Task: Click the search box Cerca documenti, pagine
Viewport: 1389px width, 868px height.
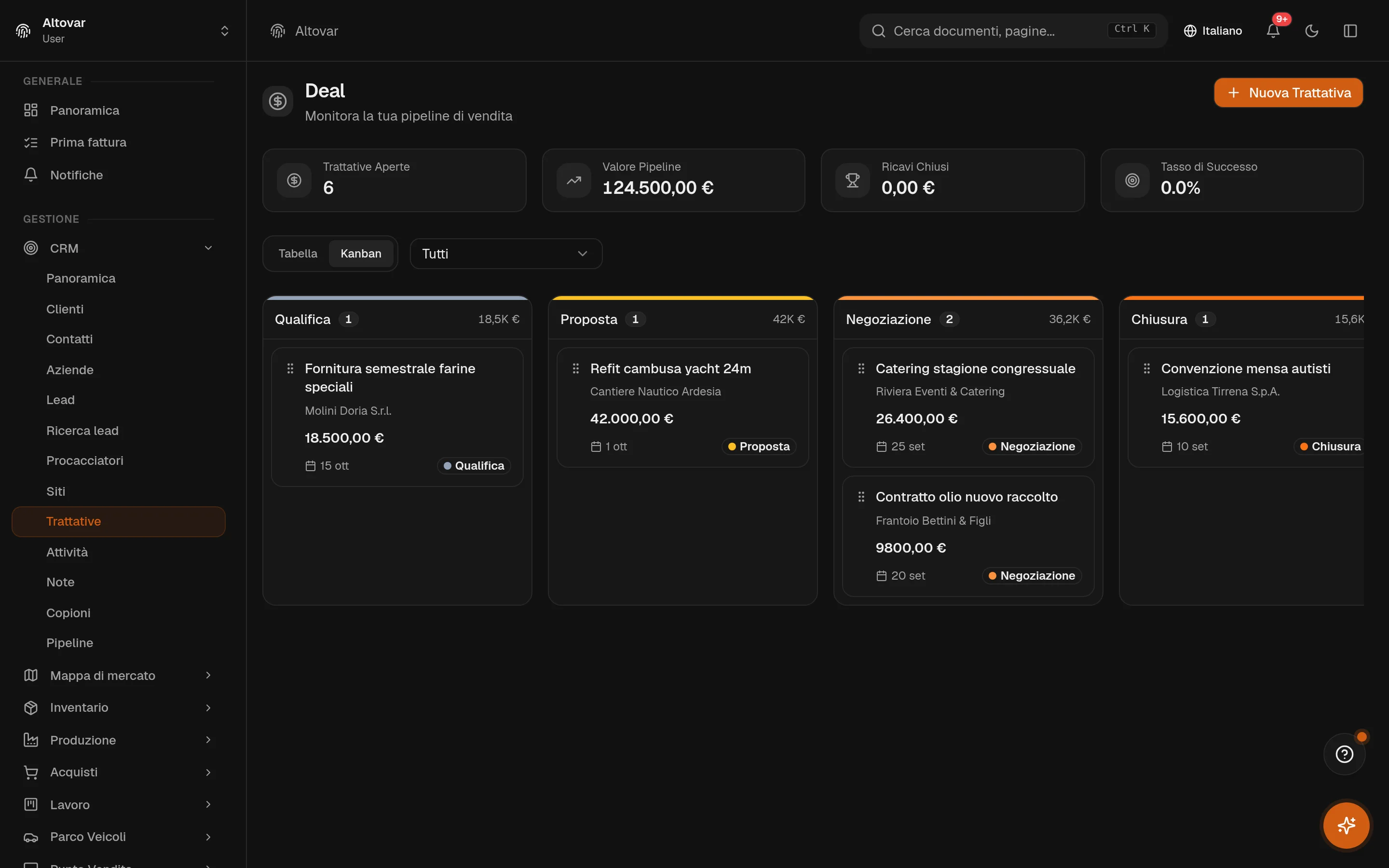Action: pos(1013,30)
